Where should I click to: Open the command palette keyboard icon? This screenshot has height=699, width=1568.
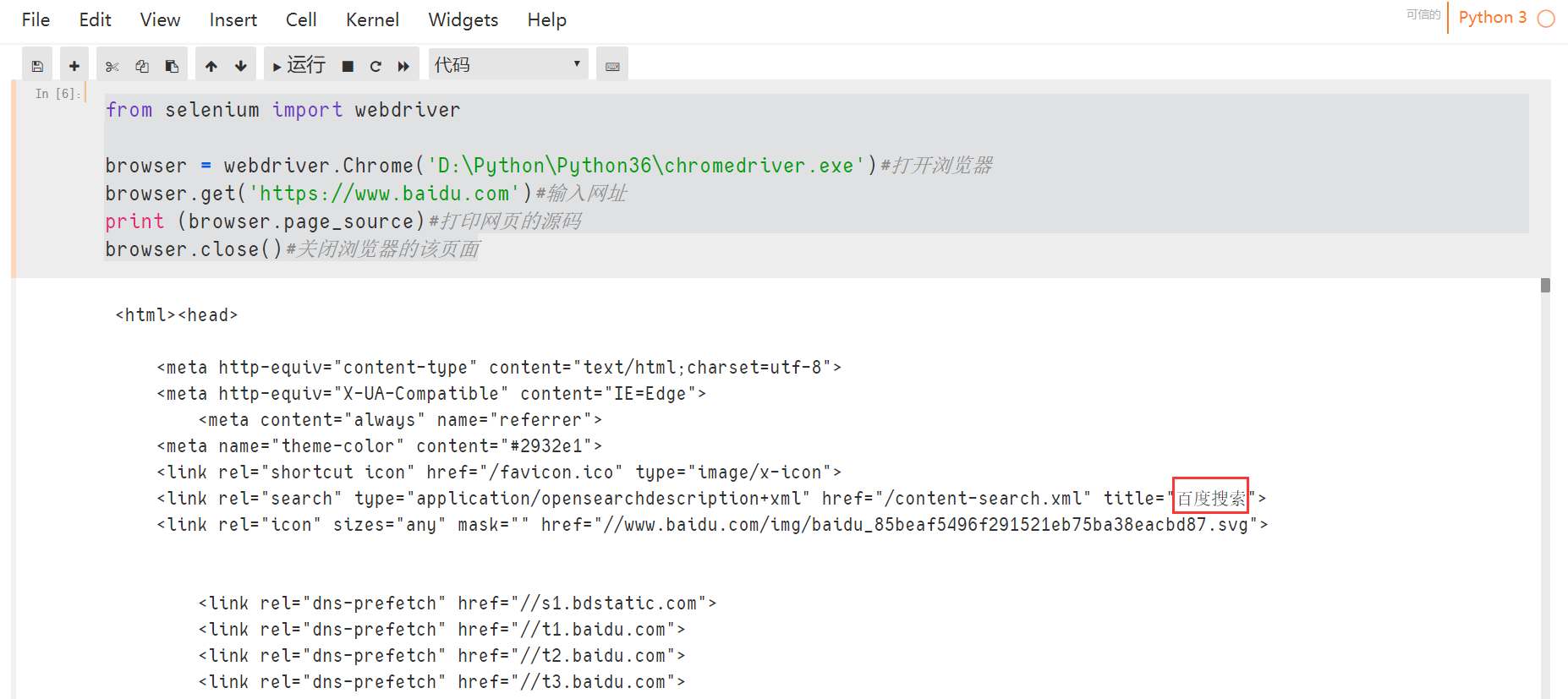click(612, 65)
